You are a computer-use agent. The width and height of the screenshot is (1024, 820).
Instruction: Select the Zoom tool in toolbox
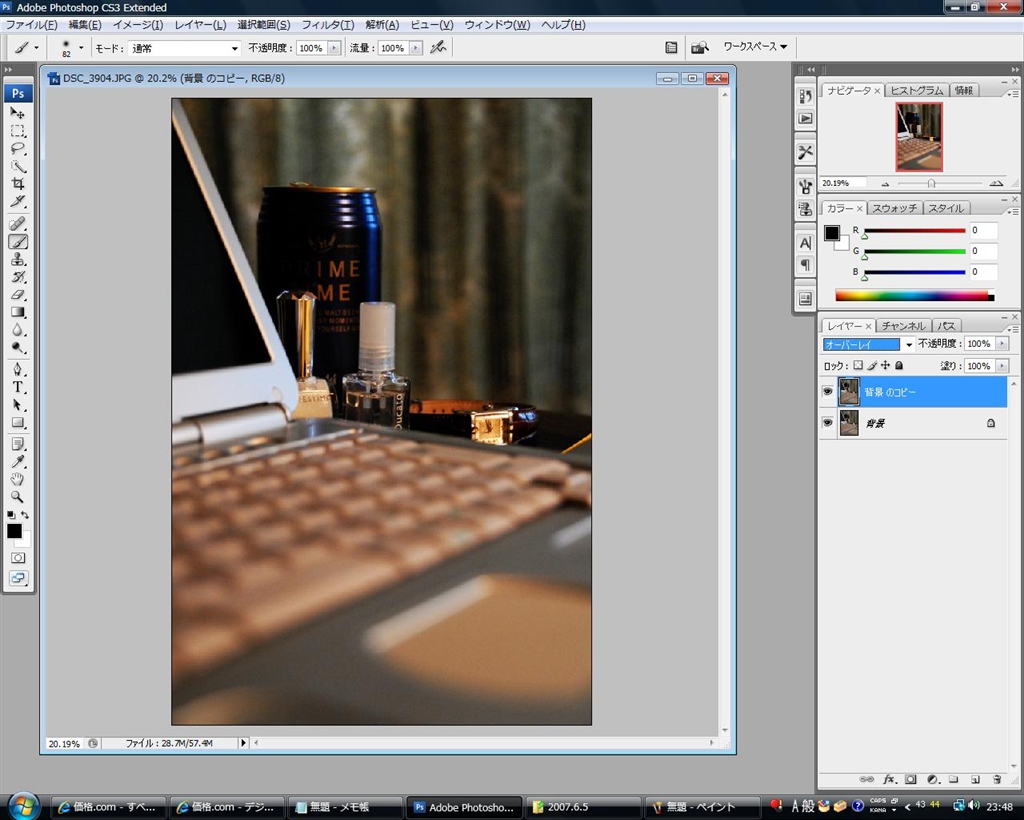[x=18, y=497]
